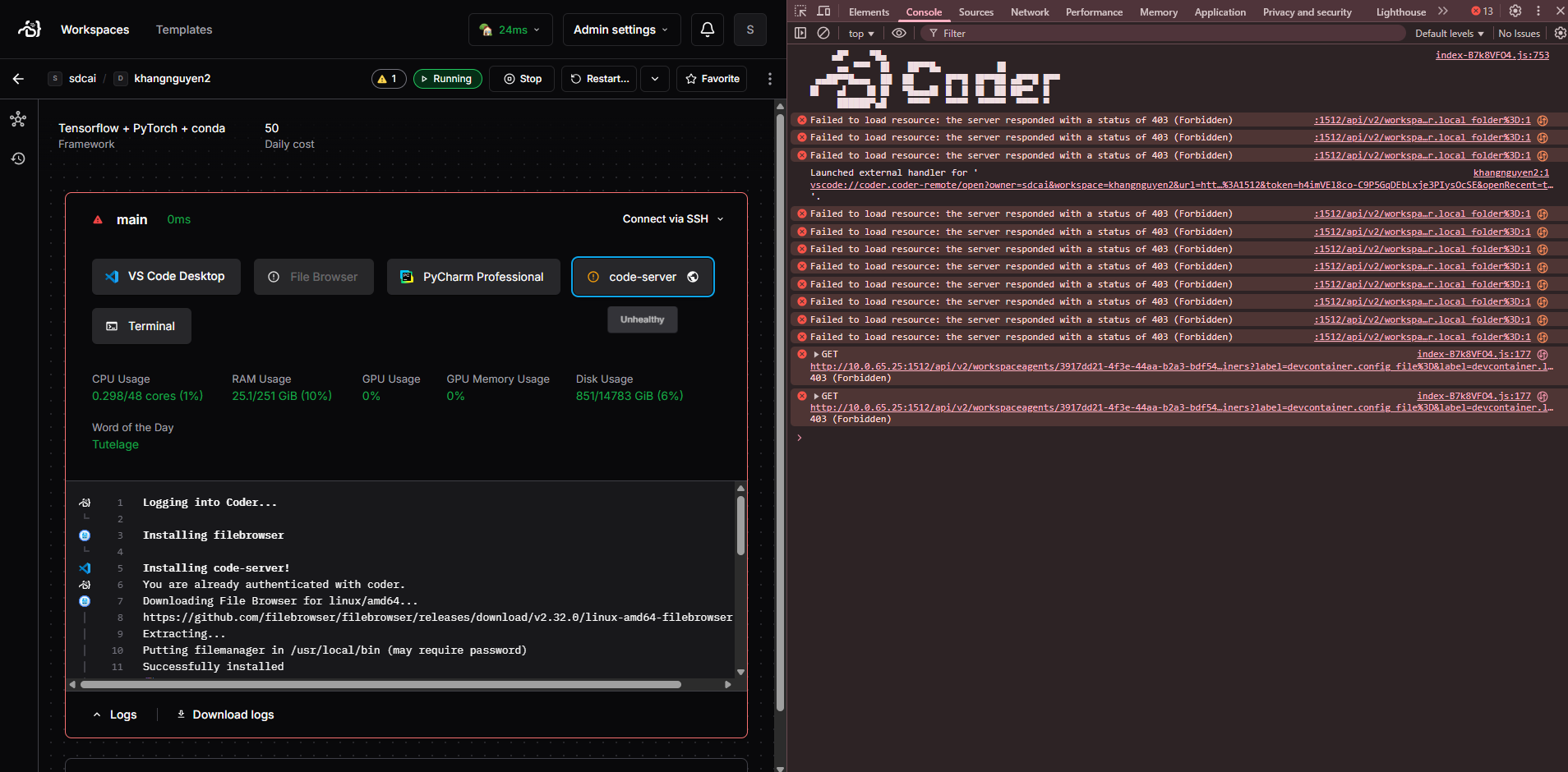Click the filter funnel icon in console toolbar
Screen dimensions: 1568x772
[934, 34]
